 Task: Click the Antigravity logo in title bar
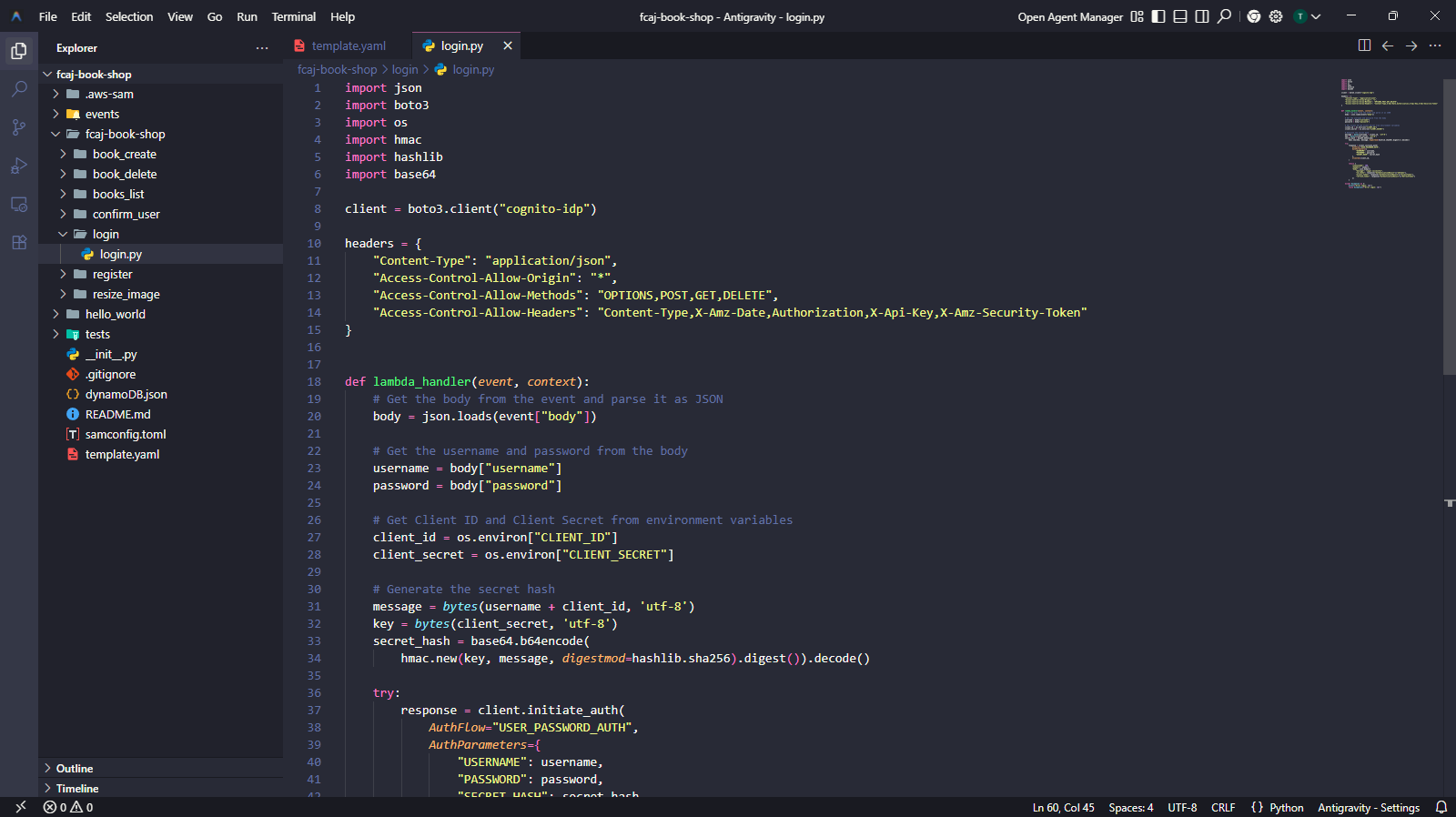tap(16, 16)
